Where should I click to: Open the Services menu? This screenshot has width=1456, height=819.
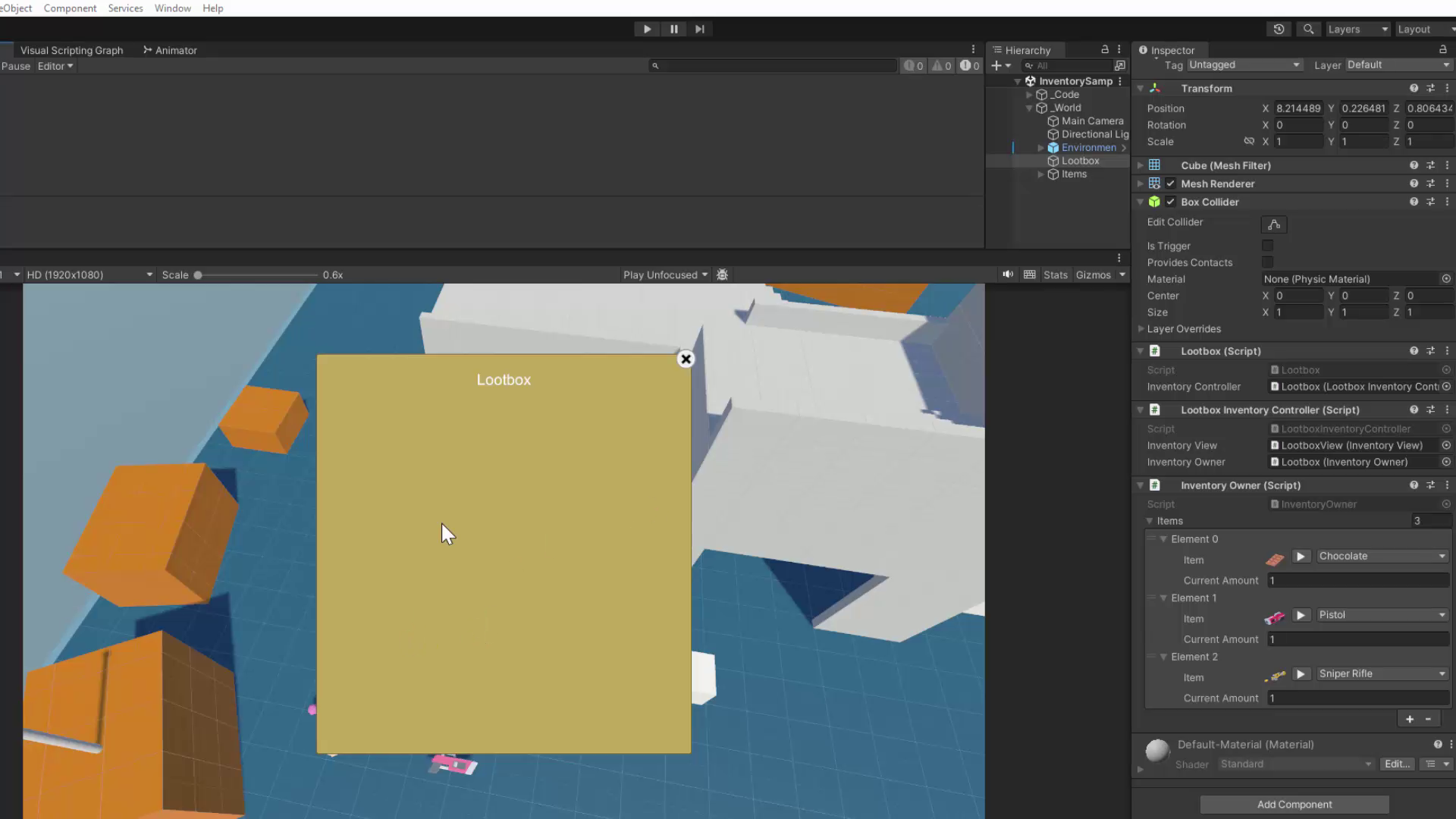[x=125, y=8]
